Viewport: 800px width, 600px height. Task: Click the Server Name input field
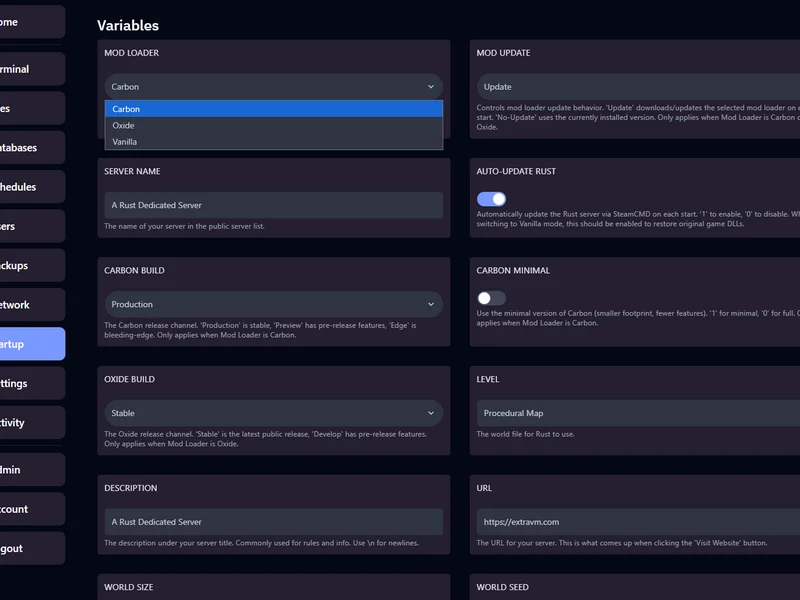pos(272,204)
